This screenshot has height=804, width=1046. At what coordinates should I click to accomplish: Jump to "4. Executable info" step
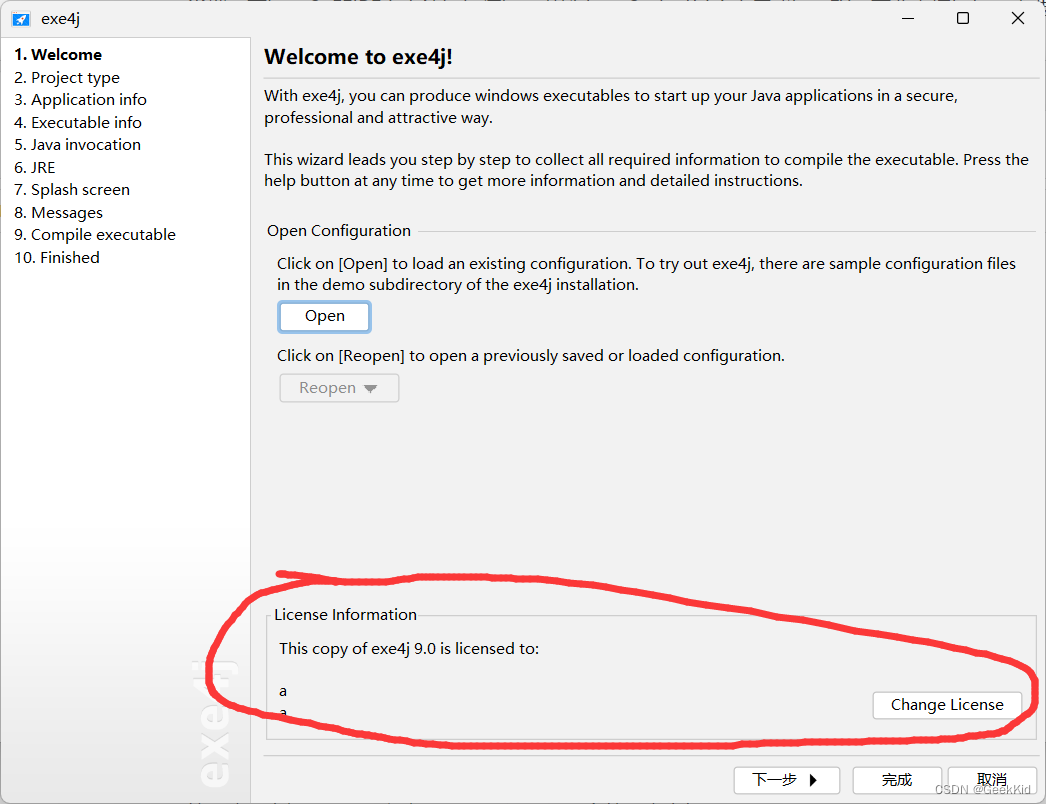coord(77,122)
